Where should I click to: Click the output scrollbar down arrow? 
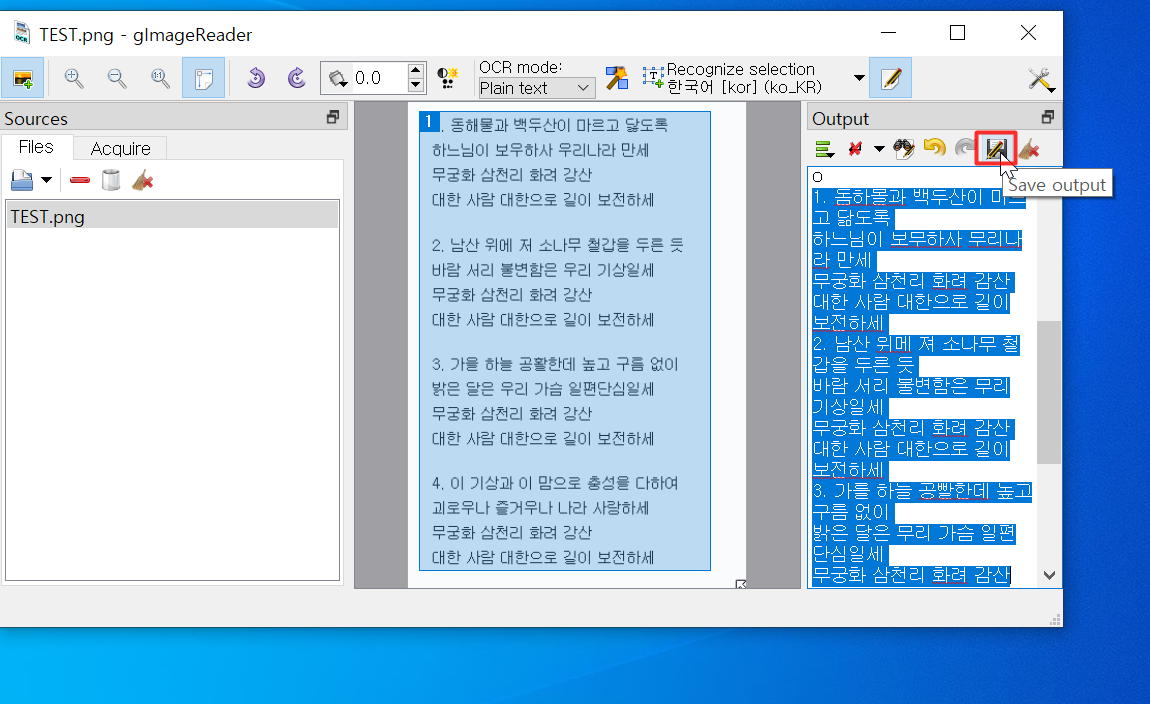[1049, 576]
